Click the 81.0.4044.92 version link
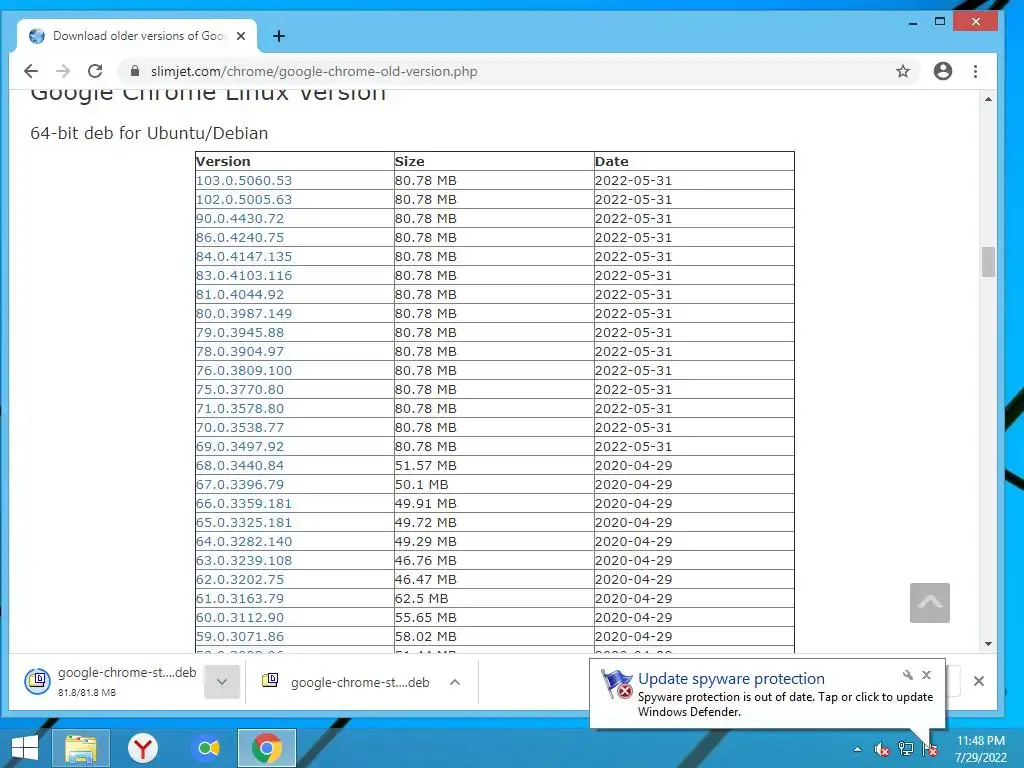1024x768 pixels. [x=240, y=294]
